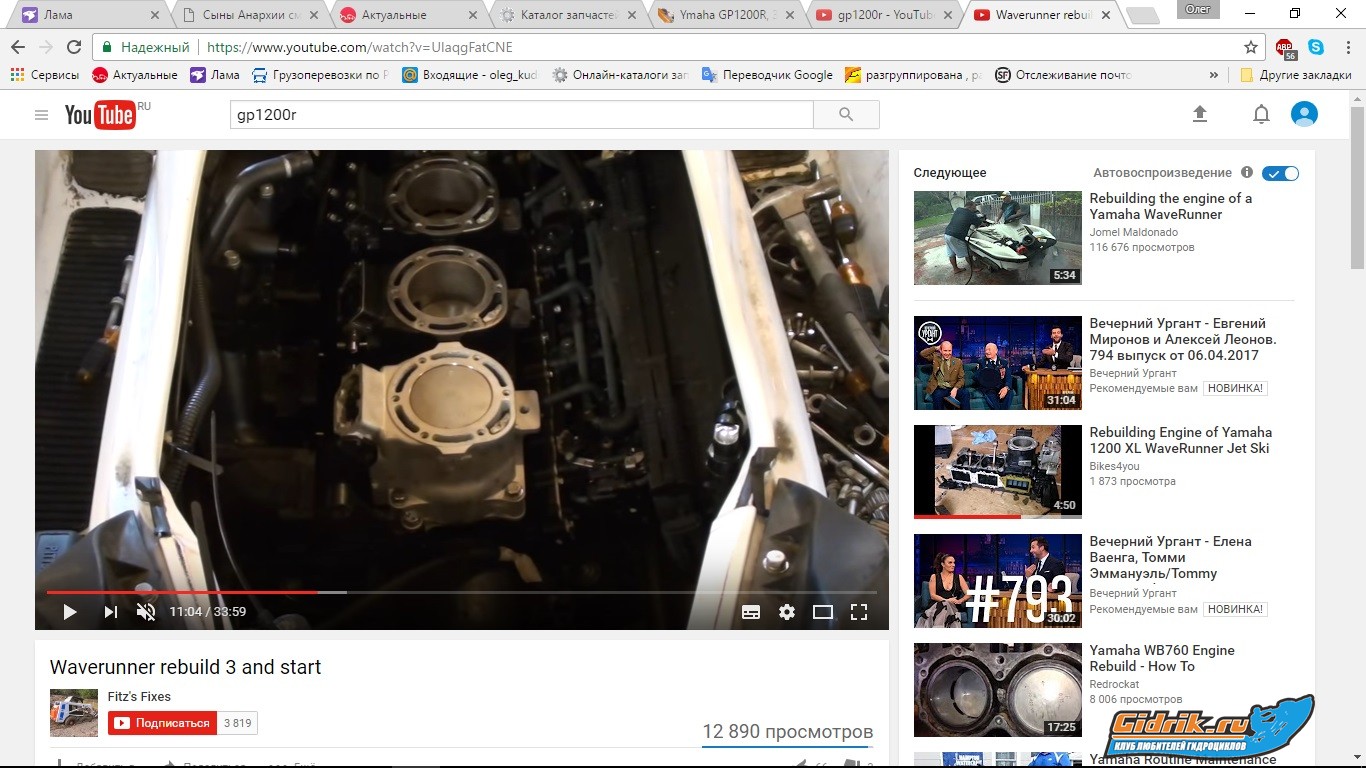The width and height of the screenshot is (1366, 768).
Task: Toggle subtitles on the video player
Action: pos(751,612)
